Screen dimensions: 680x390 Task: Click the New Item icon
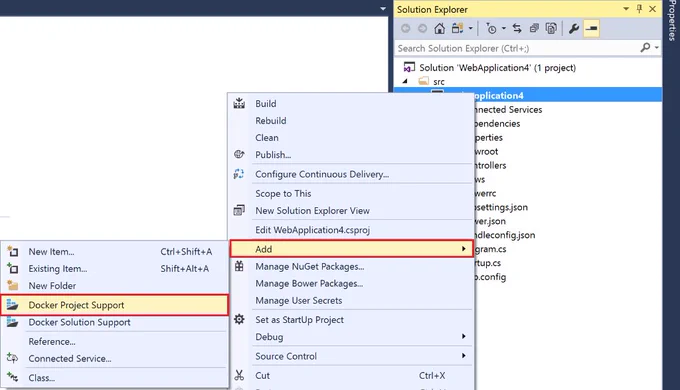click(x=13, y=252)
